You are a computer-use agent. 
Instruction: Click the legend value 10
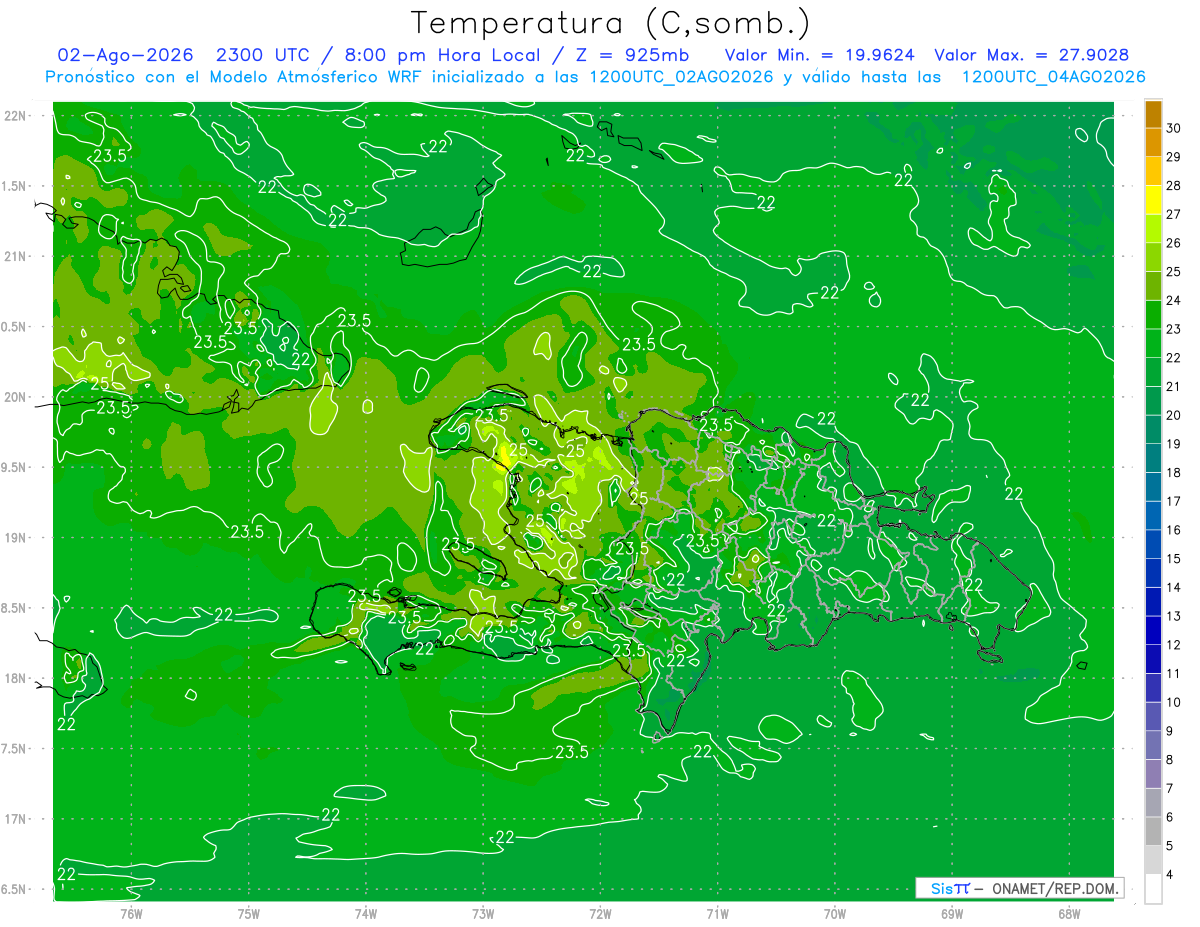point(1174,702)
